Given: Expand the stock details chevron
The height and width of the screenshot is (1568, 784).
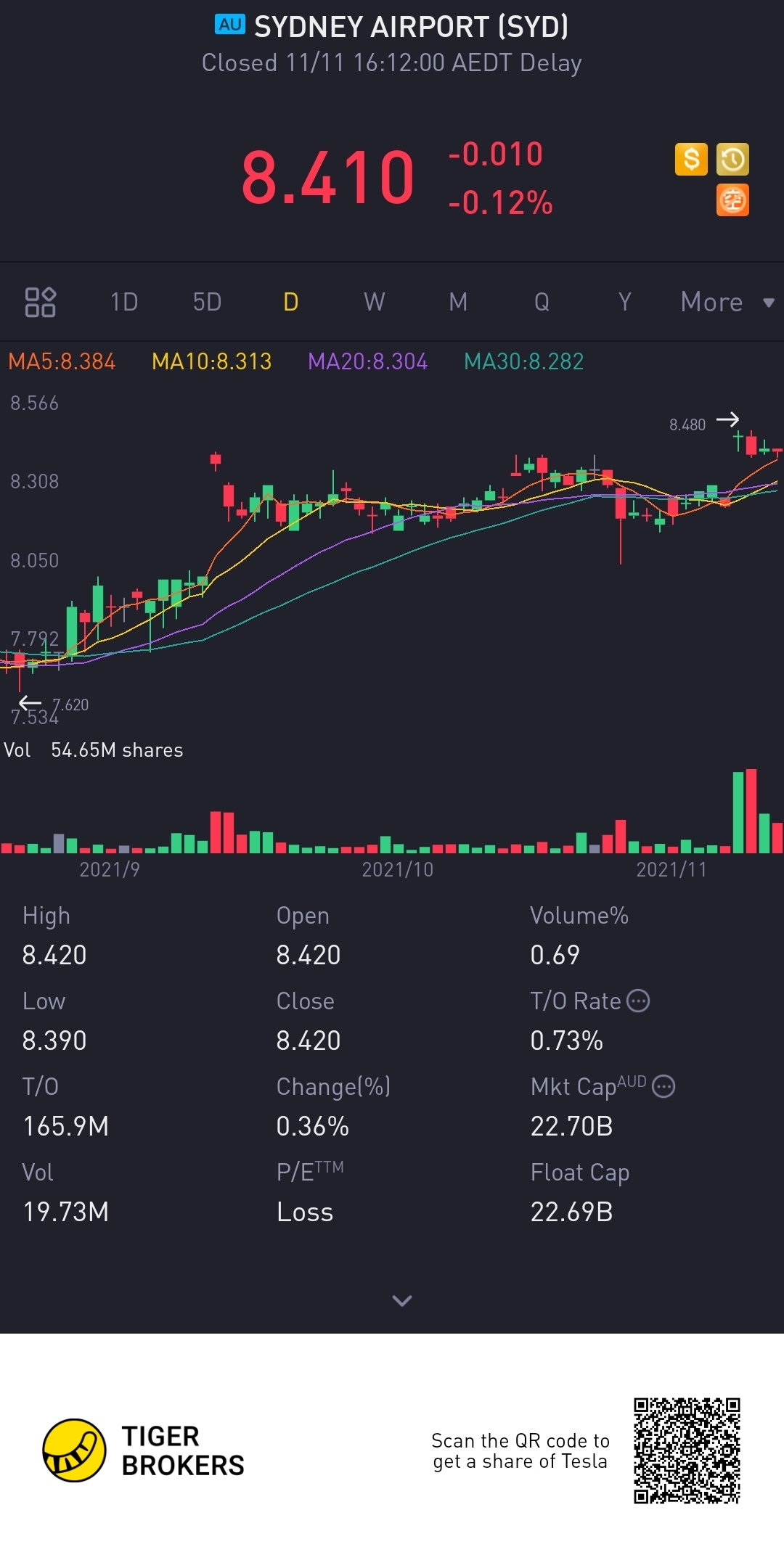Looking at the screenshot, I should coord(401,1300).
